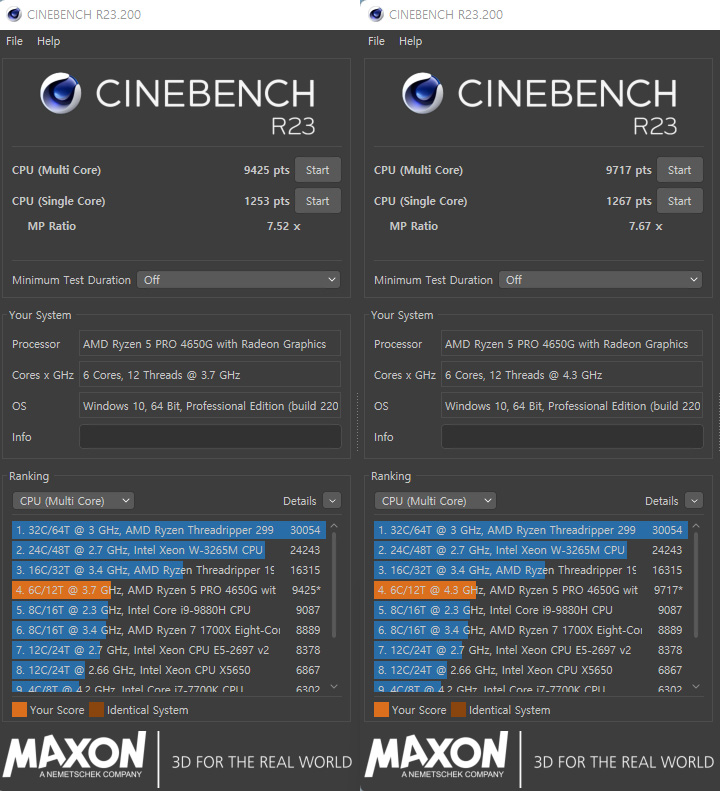Open File menu in right window
This screenshot has height=791, width=720.
click(x=376, y=41)
